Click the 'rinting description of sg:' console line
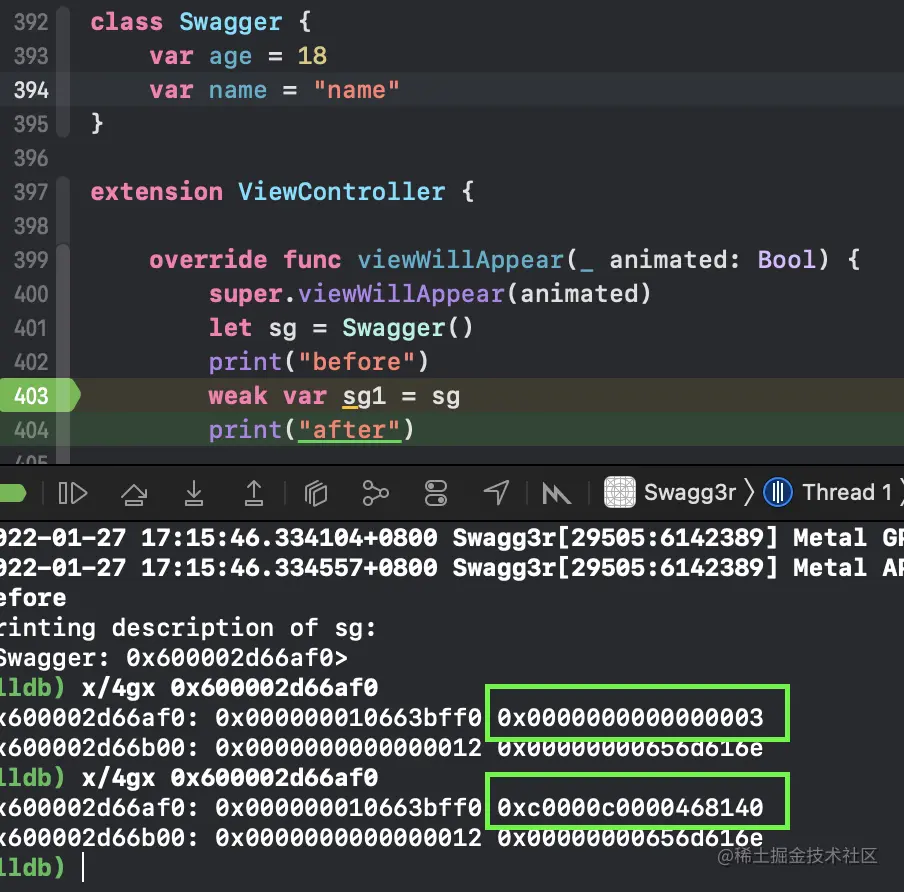This screenshot has width=904, height=892. tap(188, 627)
